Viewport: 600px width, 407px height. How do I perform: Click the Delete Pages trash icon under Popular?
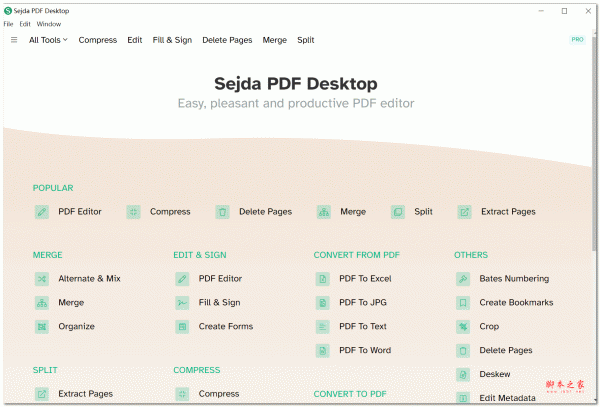[x=222, y=212]
